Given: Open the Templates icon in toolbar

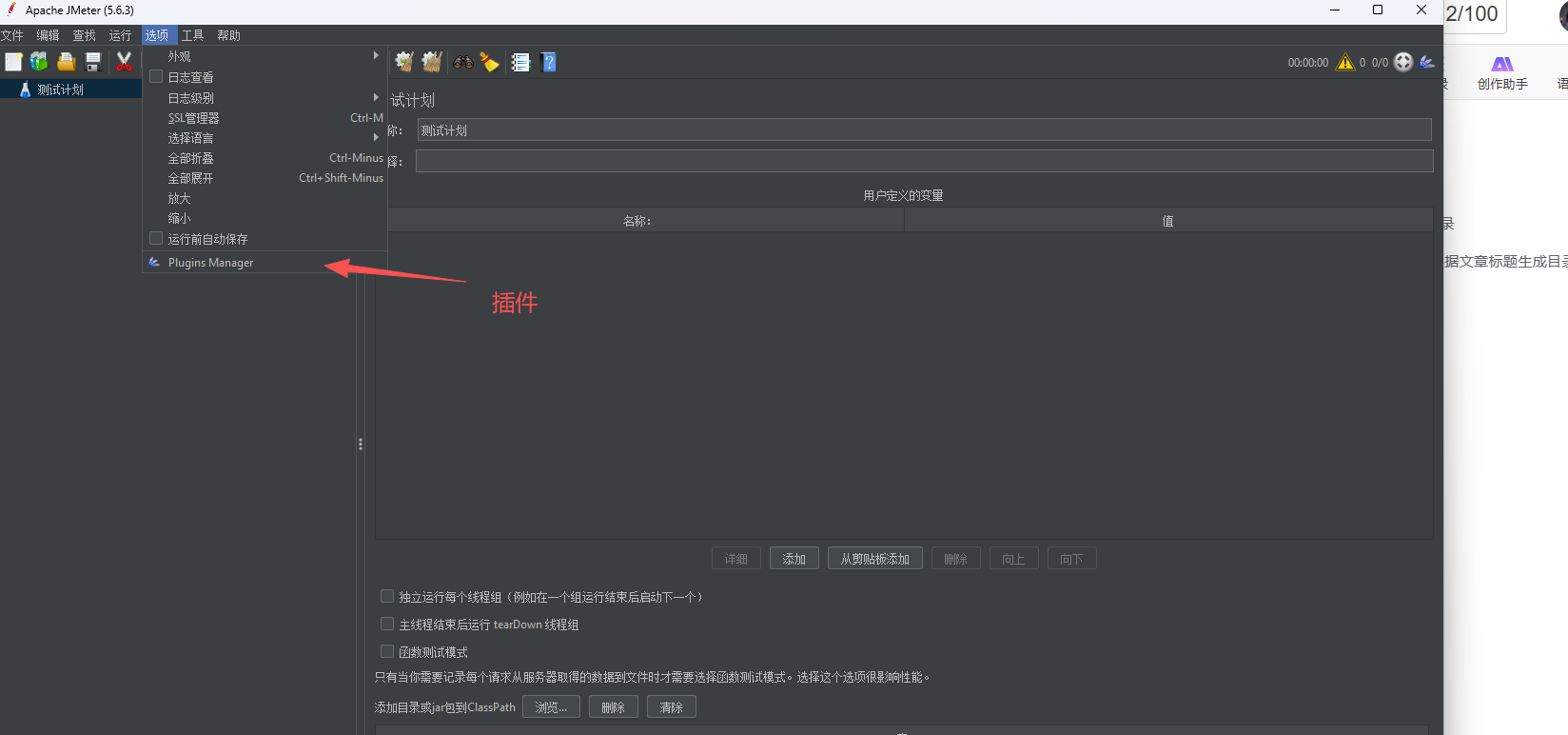Looking at the screenshot, I should [39, 62].
